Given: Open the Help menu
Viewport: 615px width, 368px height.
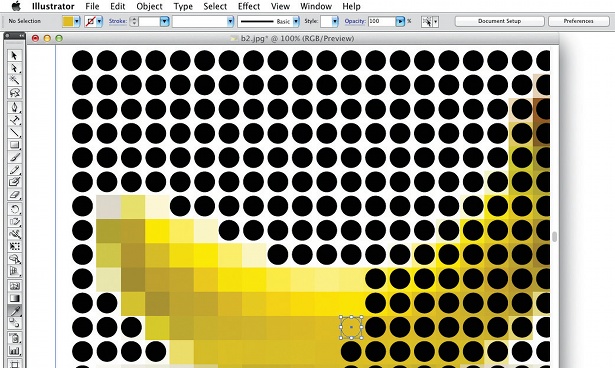Looking at the screenshot, I should pos(351,6).
